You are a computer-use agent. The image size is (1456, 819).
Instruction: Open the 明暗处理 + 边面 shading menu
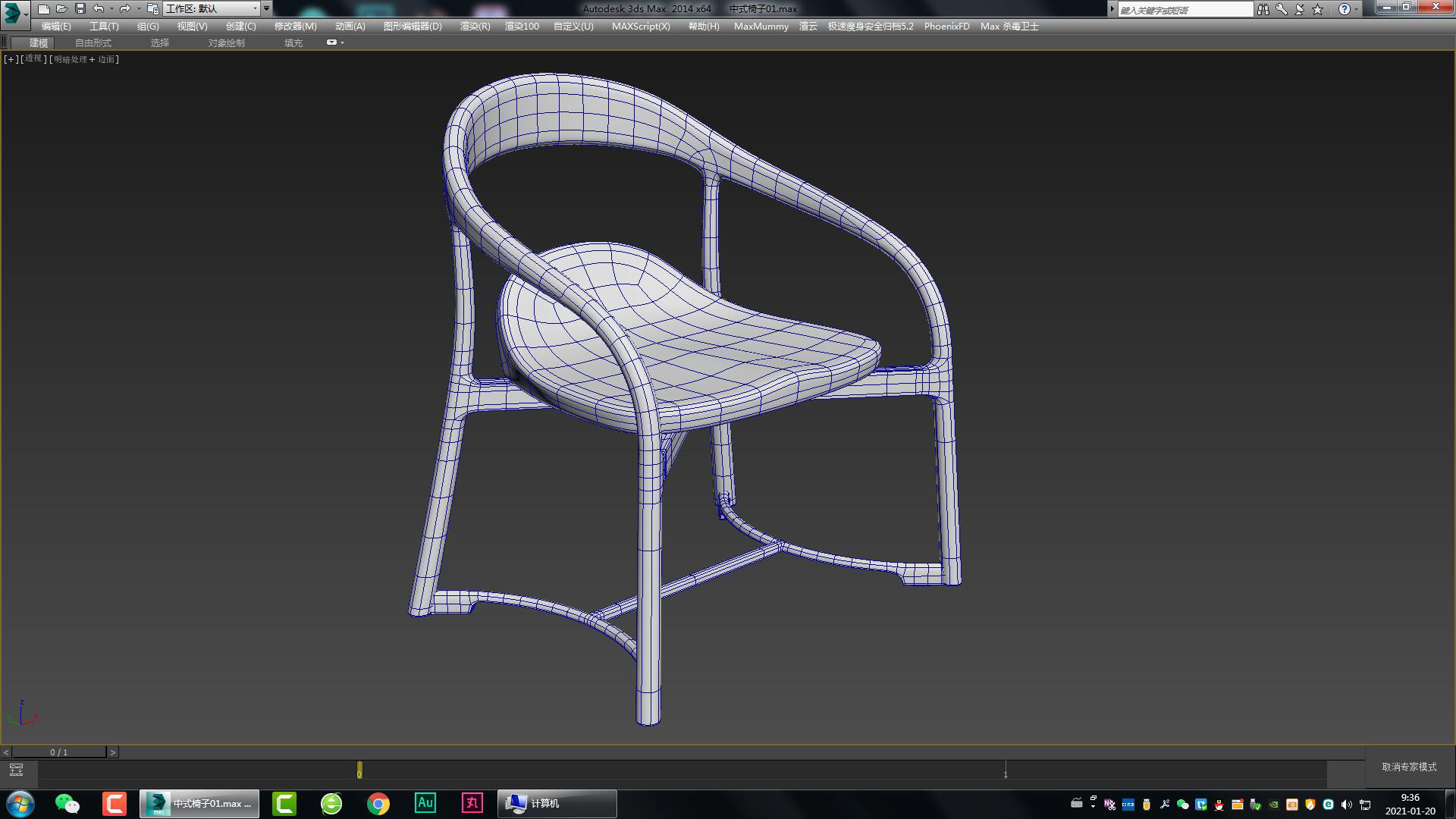(83, 58)
